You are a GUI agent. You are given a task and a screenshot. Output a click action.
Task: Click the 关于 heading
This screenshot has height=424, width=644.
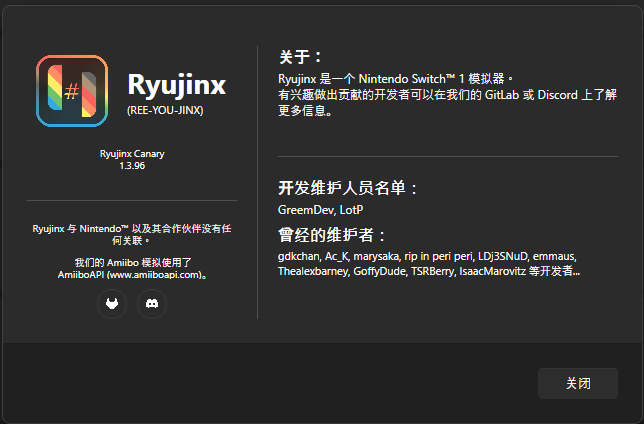click(300, 57)
